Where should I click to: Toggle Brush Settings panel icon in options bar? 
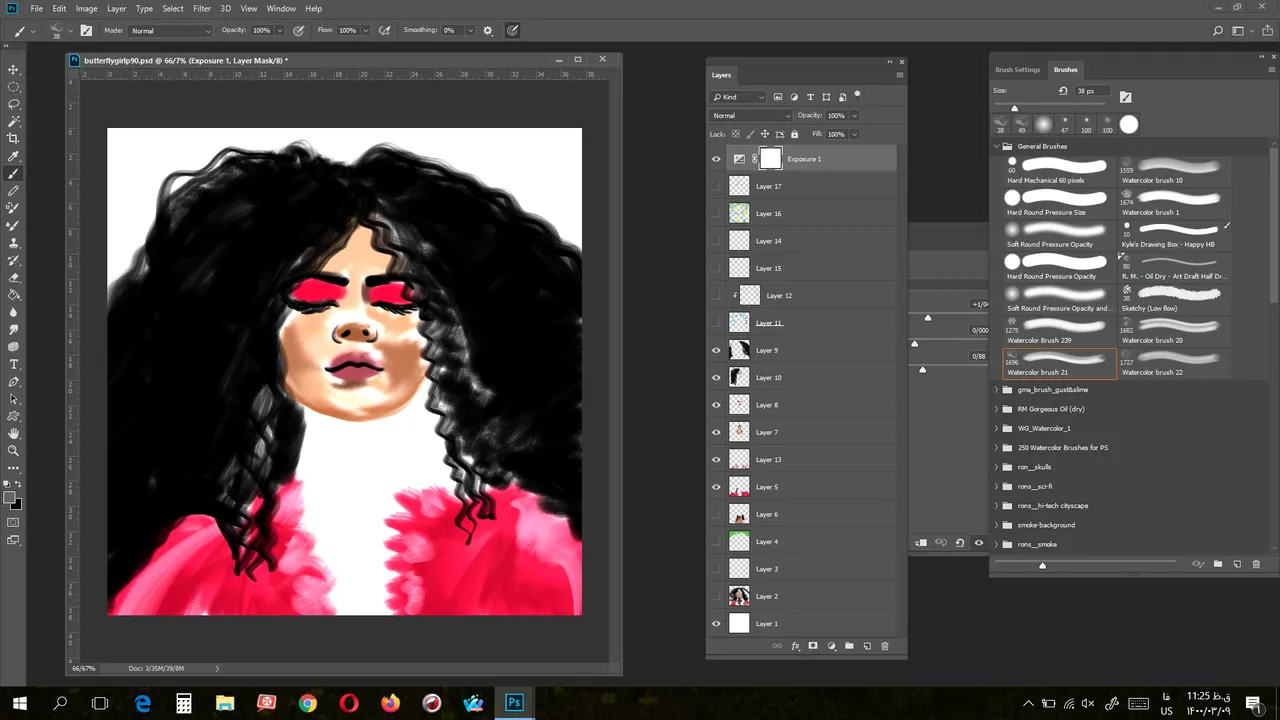pos(87,30)
